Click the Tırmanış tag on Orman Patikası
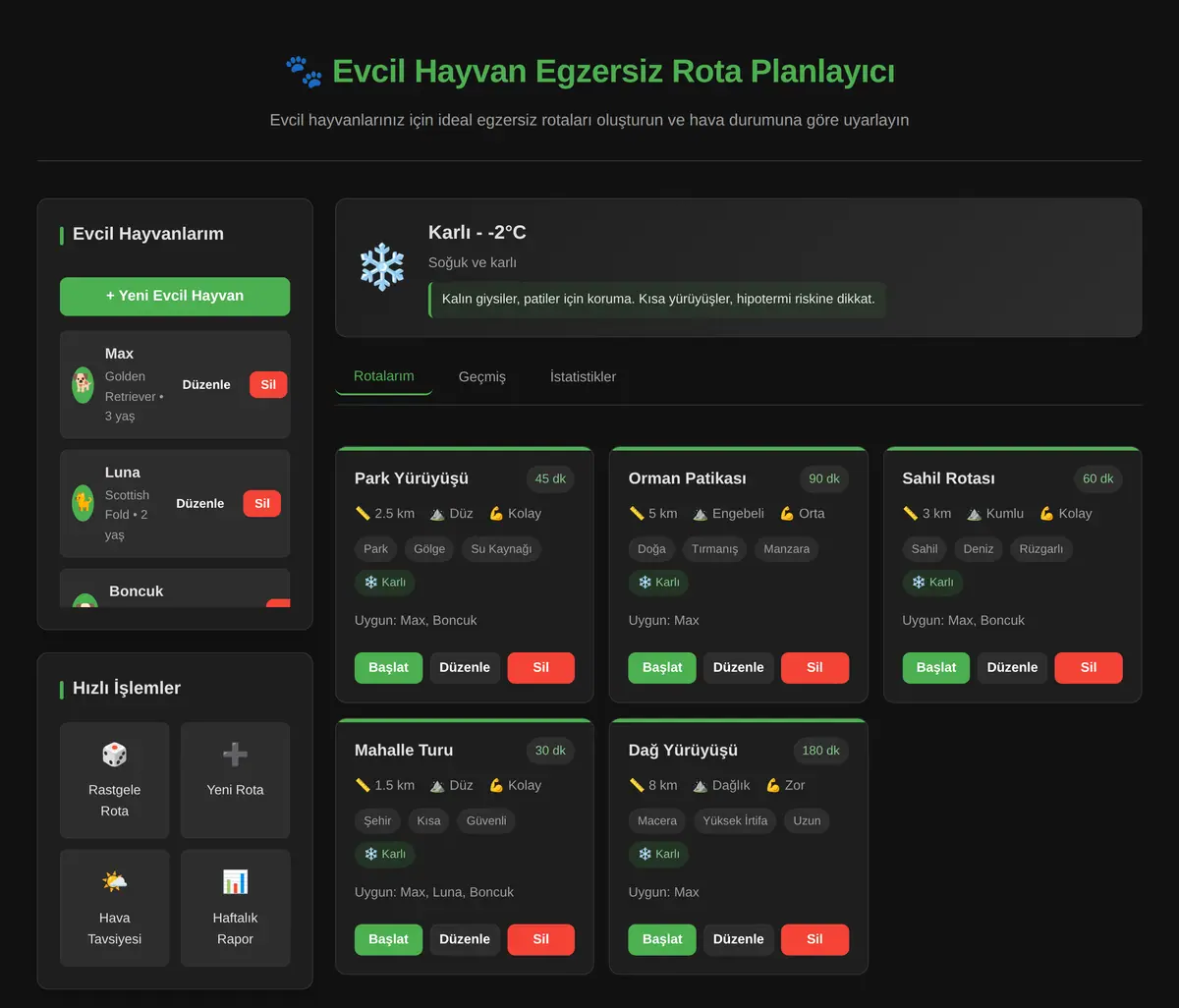This screenshot has width=1179, height=1008. point(715,549)
